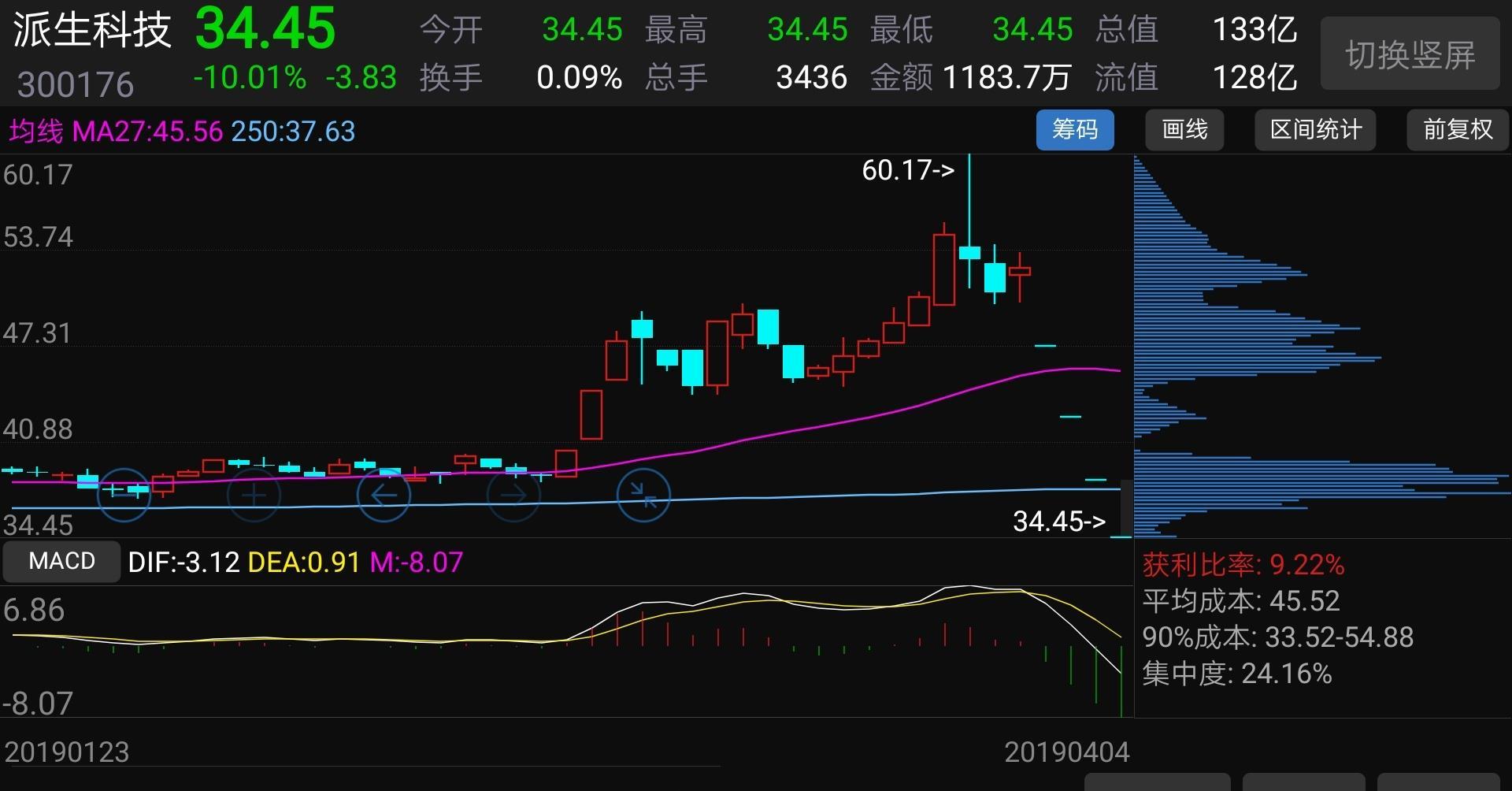Tap the M:-8.07 MACD value
The height and width of the screenshot is (791, 1512).
tap(417, 562)
